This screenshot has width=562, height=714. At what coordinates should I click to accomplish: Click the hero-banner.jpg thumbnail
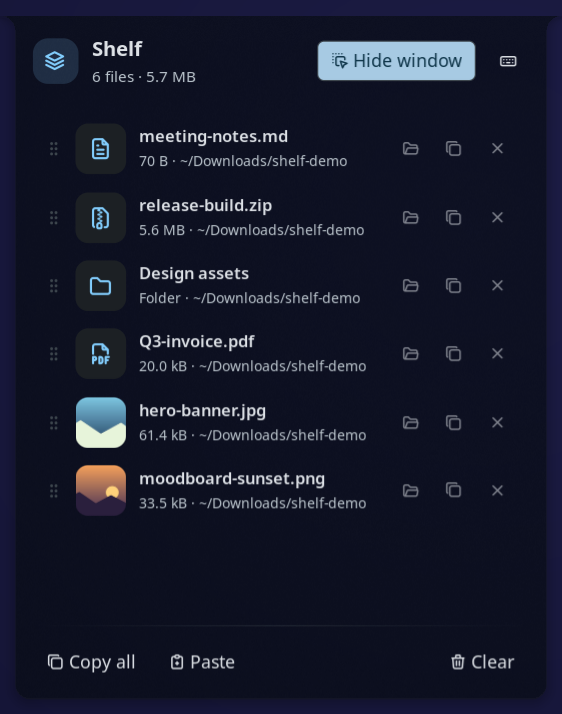[101, 423]
